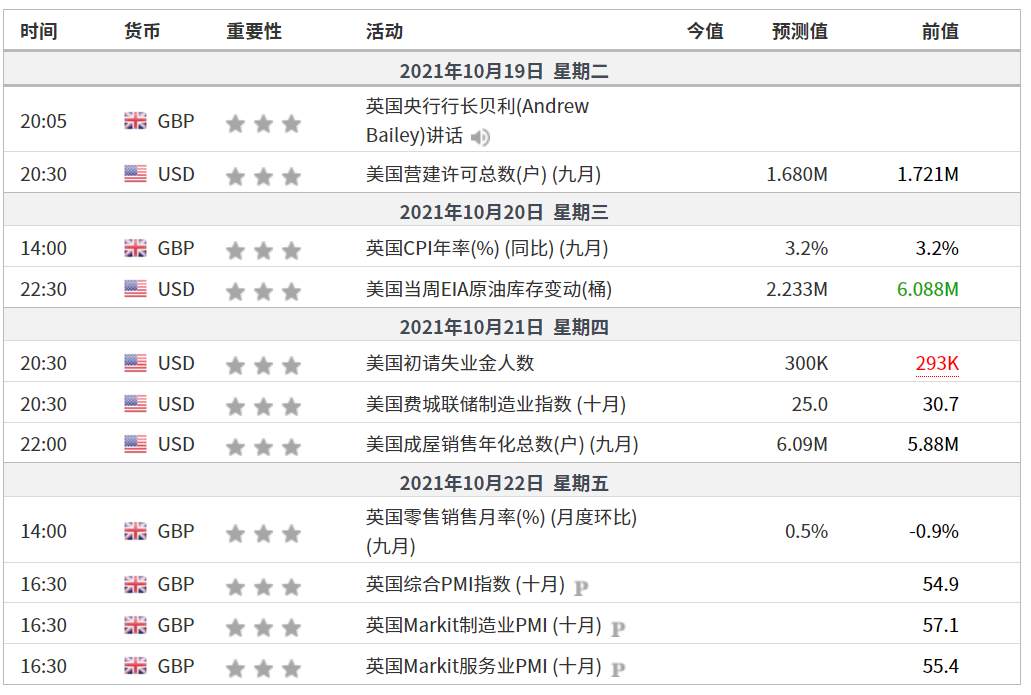Click the 预测值 column header

point(800,31)
